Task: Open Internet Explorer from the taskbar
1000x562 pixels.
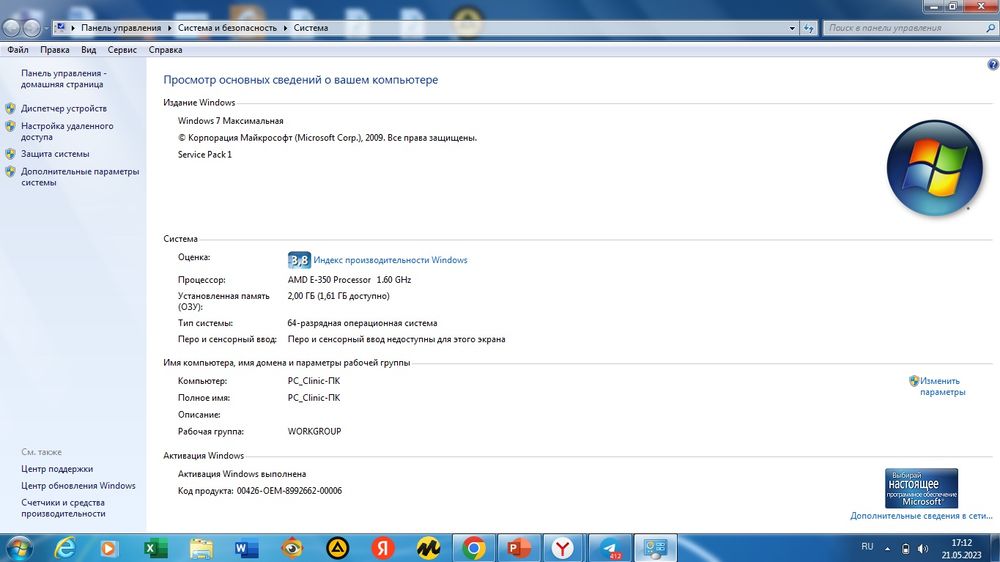Action: (x=64, y=548)
